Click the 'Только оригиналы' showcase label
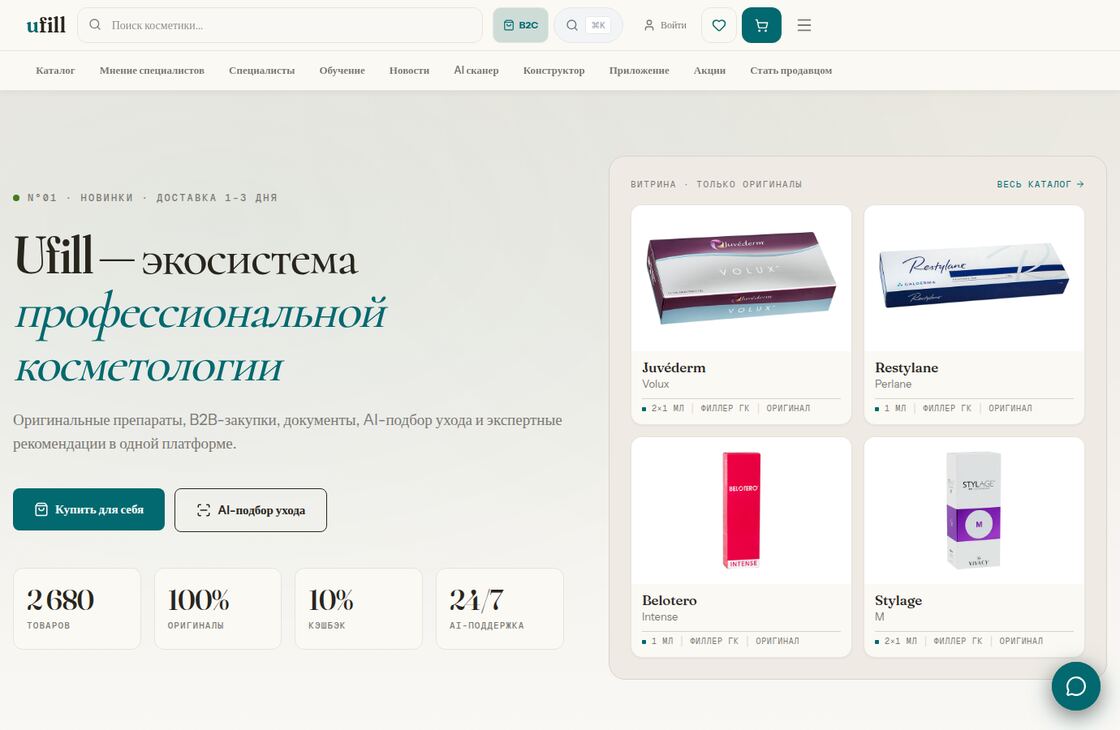Image resolution: width=1120 pixels, height=730 pixels. pyautogui.click(x=749, y=184)
